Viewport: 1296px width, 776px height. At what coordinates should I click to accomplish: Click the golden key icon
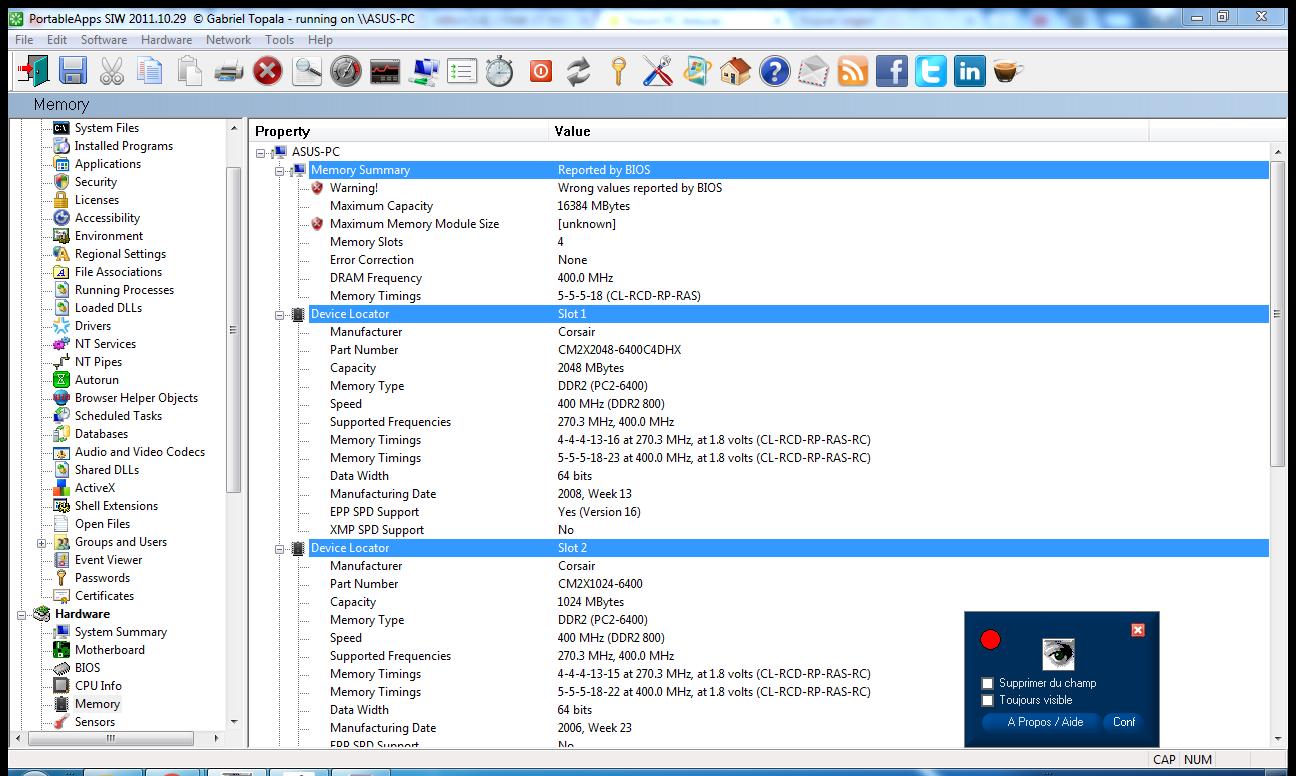[x=618, y=71]
